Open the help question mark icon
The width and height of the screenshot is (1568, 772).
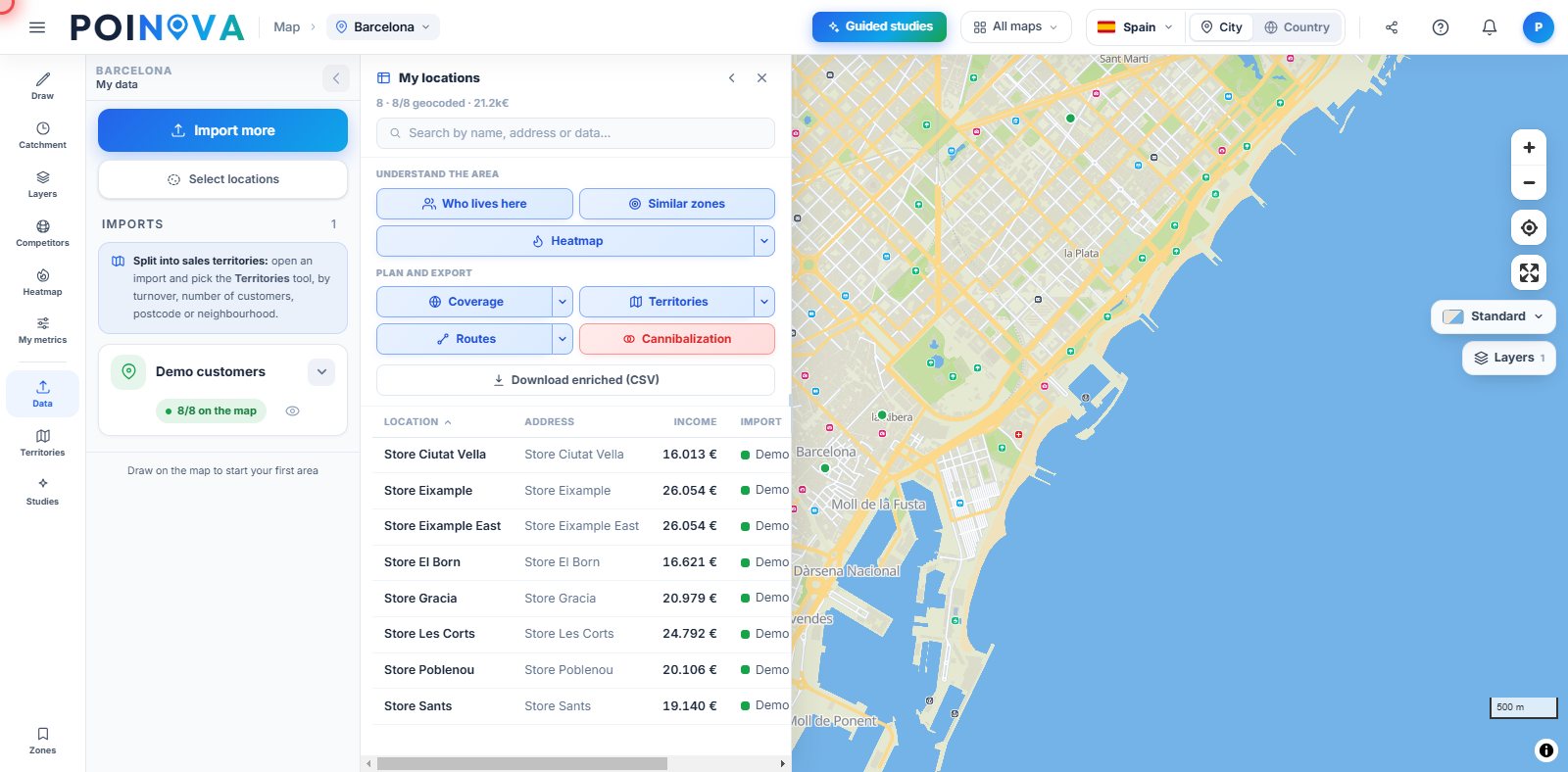pyautogui.click(x=1441, y=27)
